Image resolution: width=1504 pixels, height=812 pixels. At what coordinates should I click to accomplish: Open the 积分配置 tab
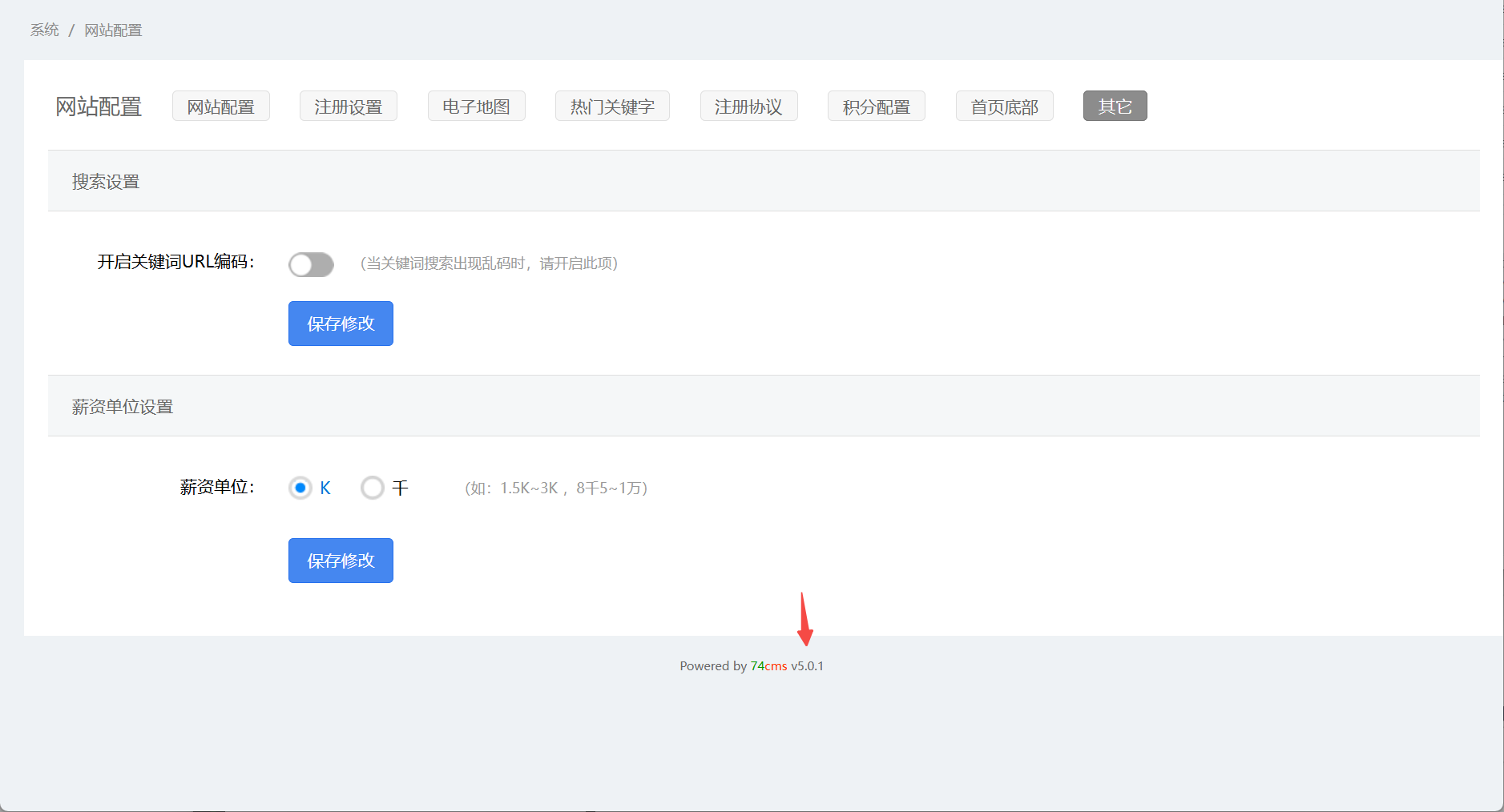[876, 107]
